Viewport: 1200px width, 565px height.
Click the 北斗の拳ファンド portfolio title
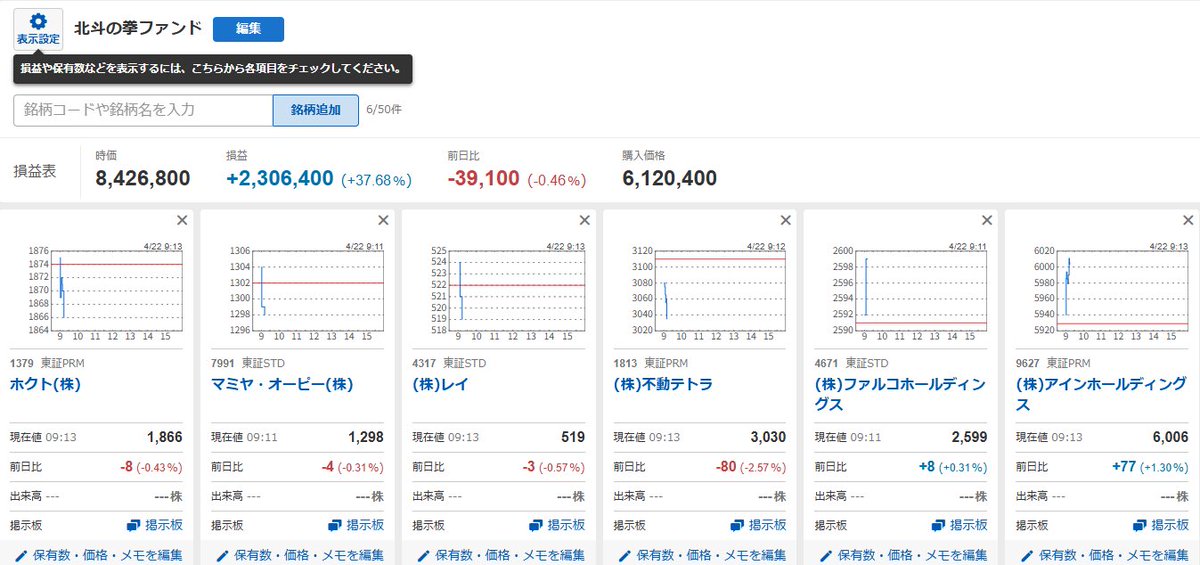pyautogui.click(x=138, y=27)
